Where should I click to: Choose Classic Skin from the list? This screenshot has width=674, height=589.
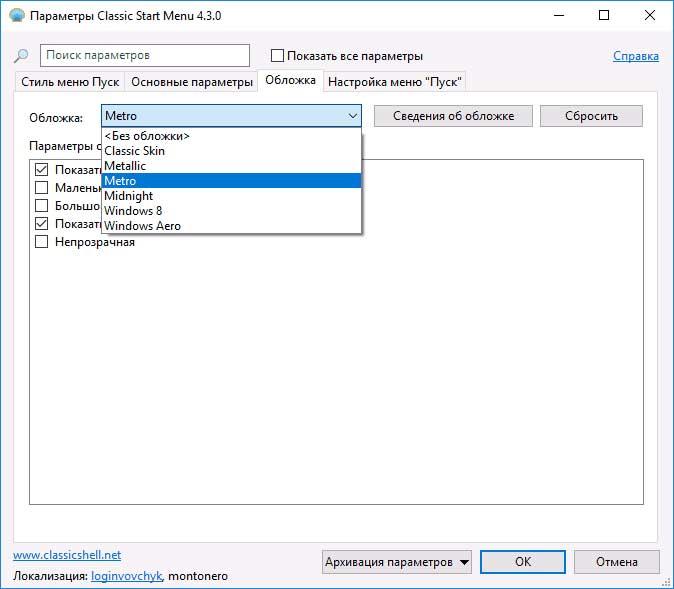231,151
